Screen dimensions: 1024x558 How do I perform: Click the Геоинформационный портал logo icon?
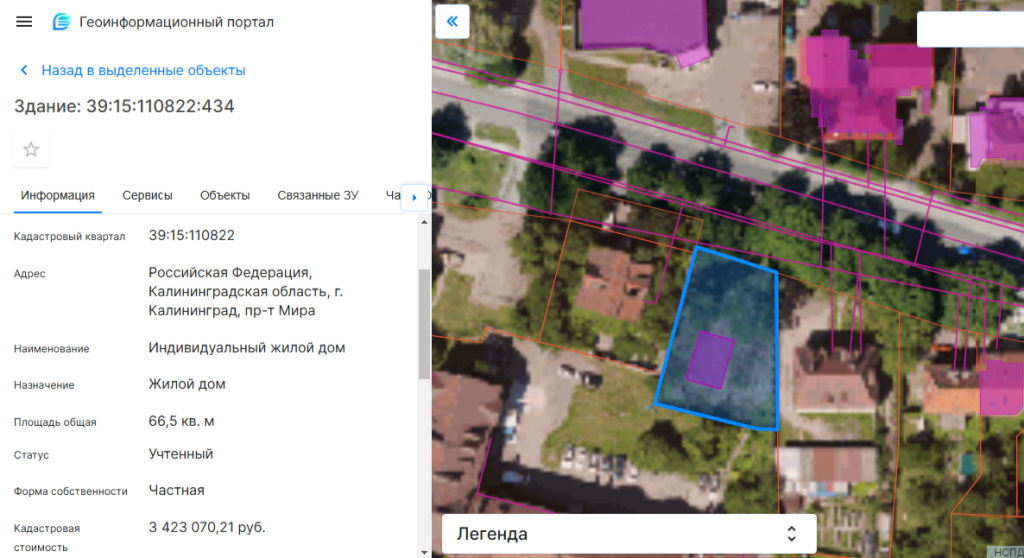[62, 22]
